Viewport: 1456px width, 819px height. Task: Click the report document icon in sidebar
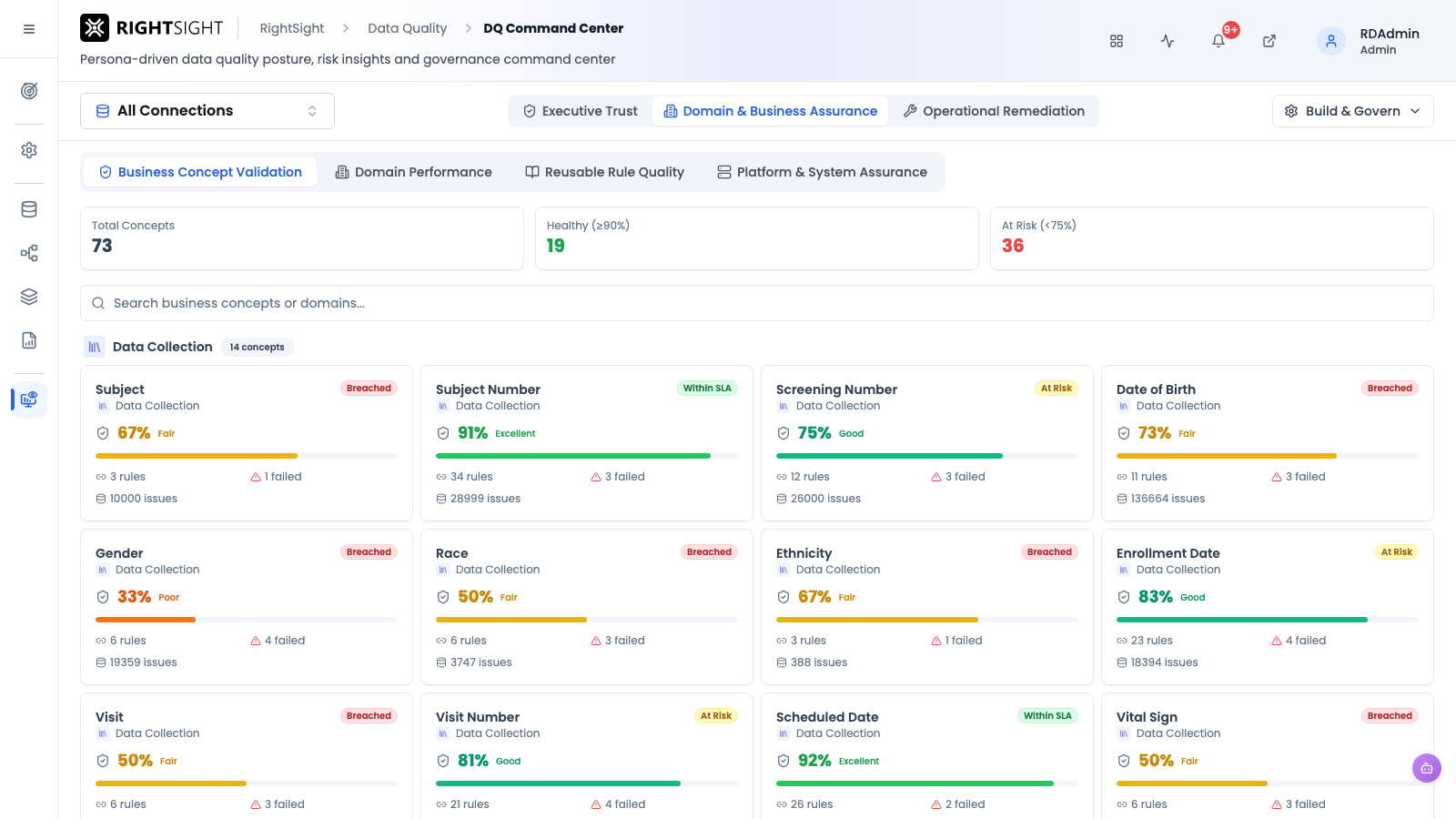pos(29,340)
